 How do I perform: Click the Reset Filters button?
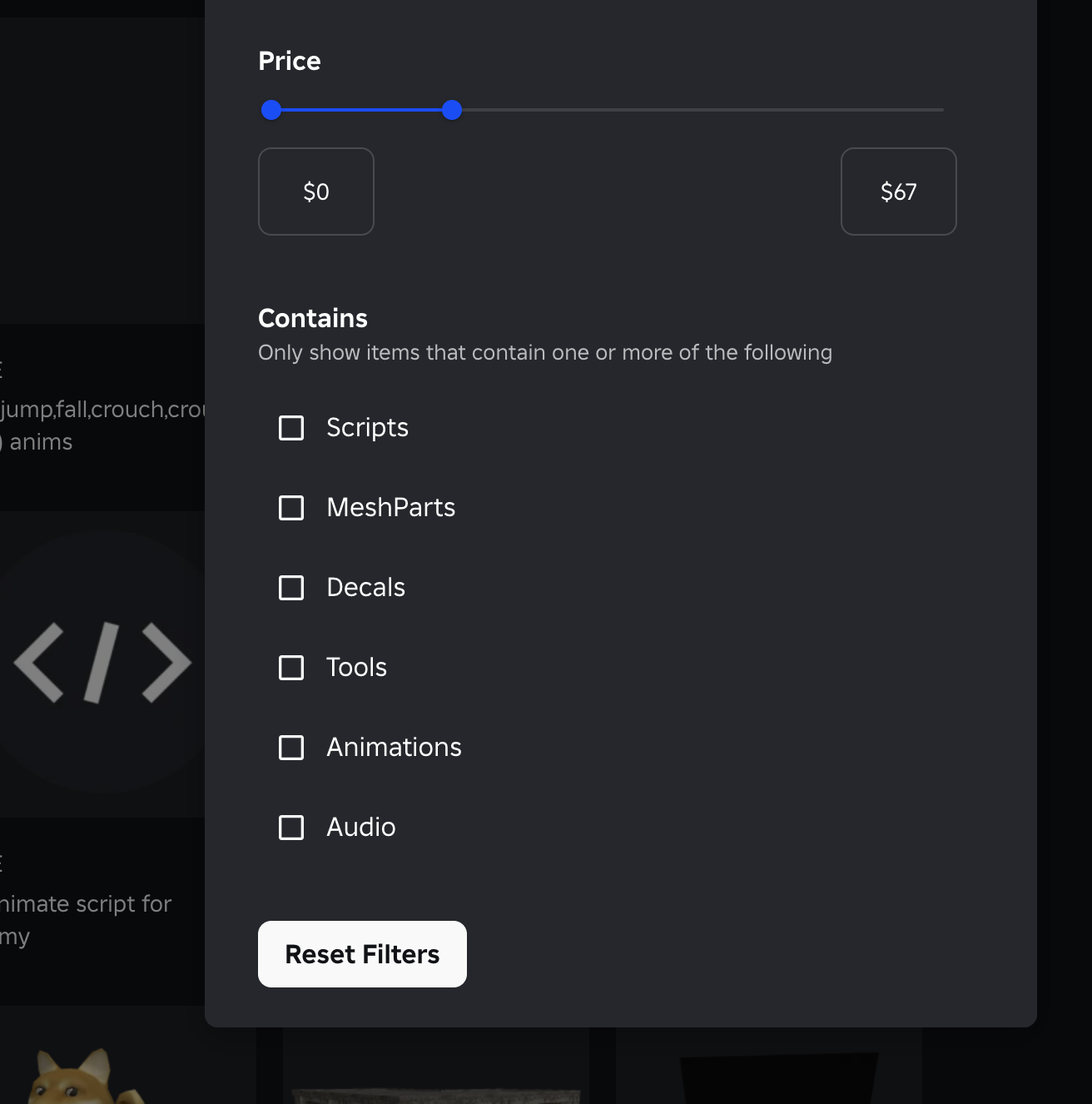362,954
